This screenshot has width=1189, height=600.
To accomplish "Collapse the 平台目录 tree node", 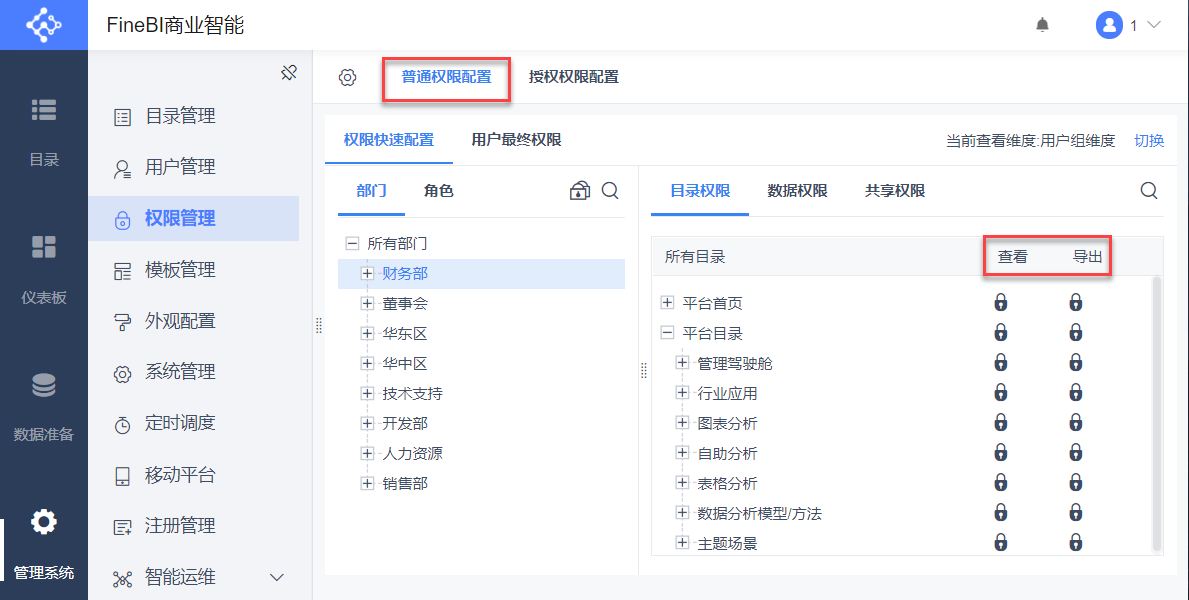I will [668, 333].
